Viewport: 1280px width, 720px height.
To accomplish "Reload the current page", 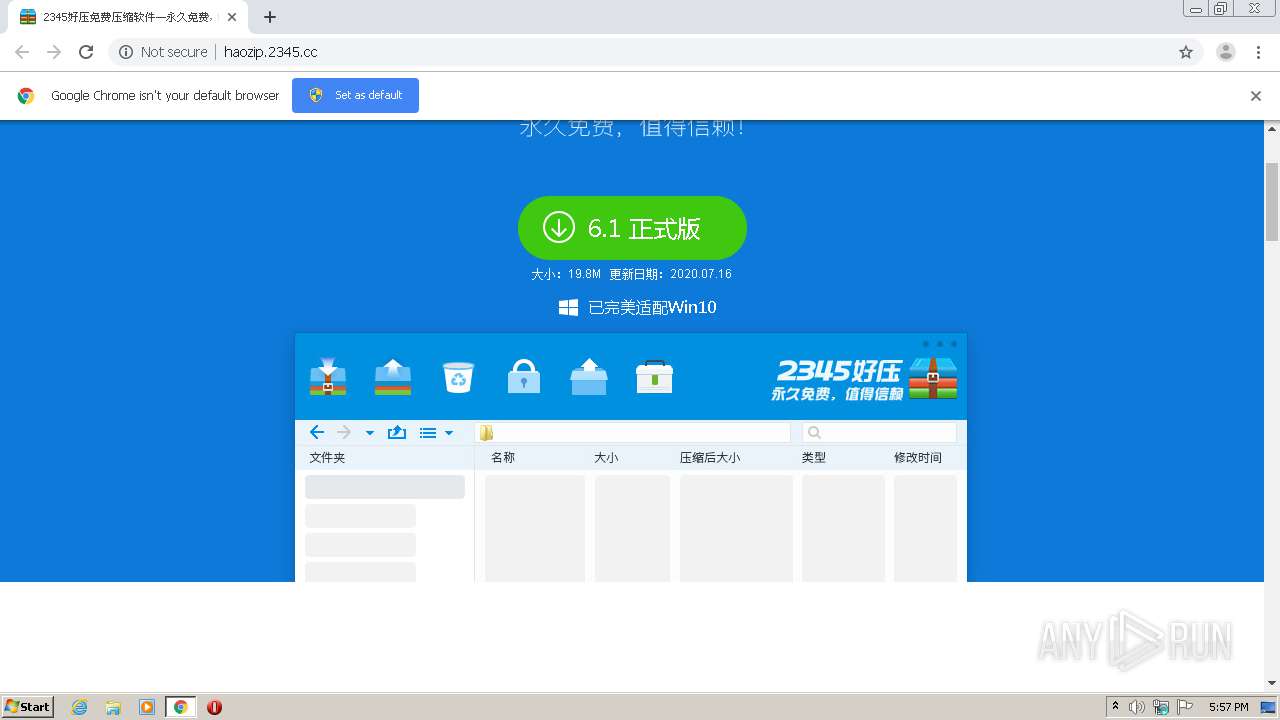I will [86, 52].
